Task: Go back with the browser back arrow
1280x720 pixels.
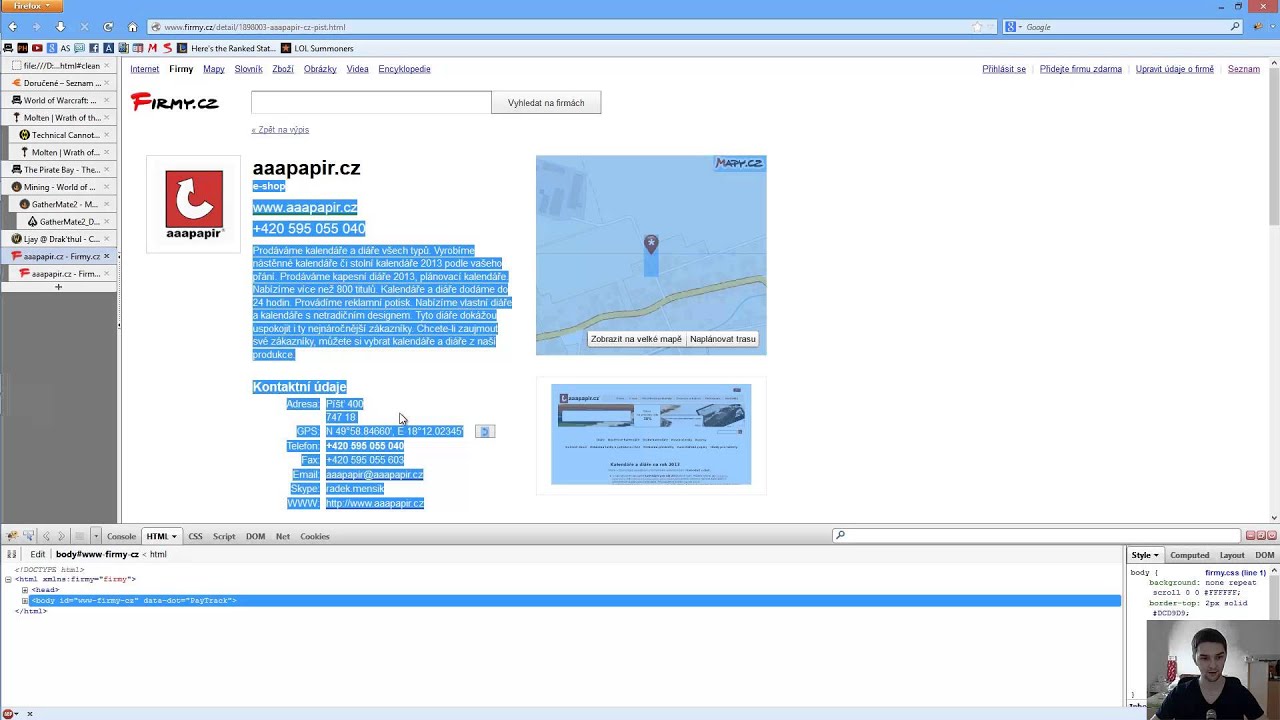Action: pos(13,27)
